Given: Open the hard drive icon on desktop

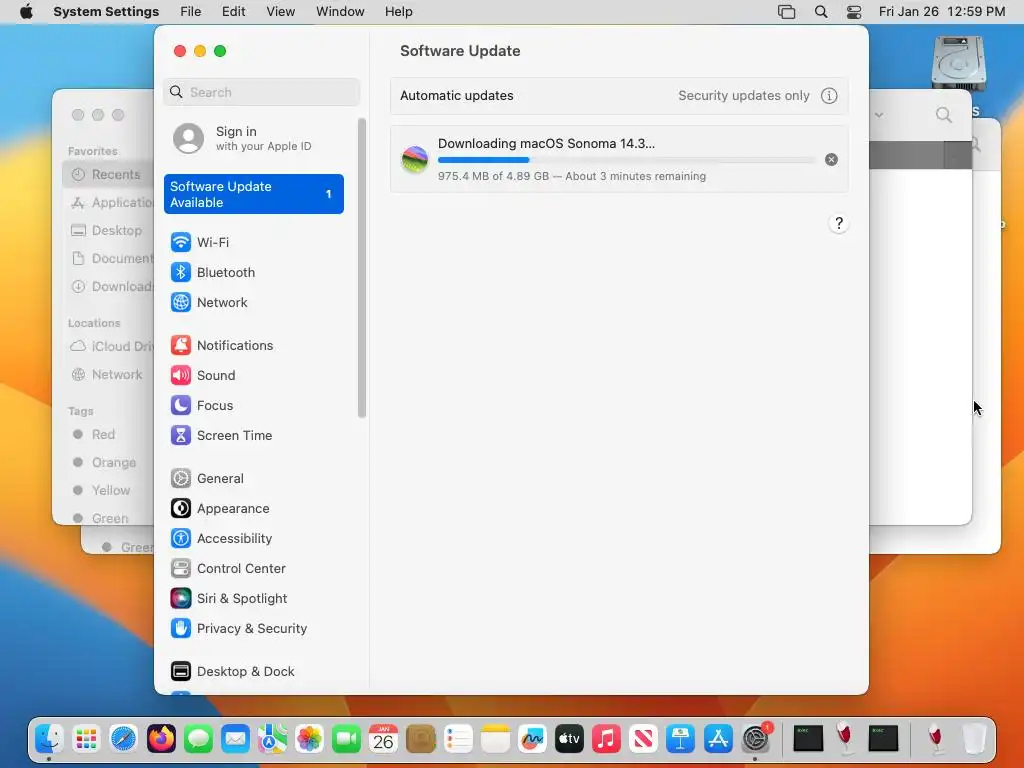Looking at the screenshot, I should [959, 63].
